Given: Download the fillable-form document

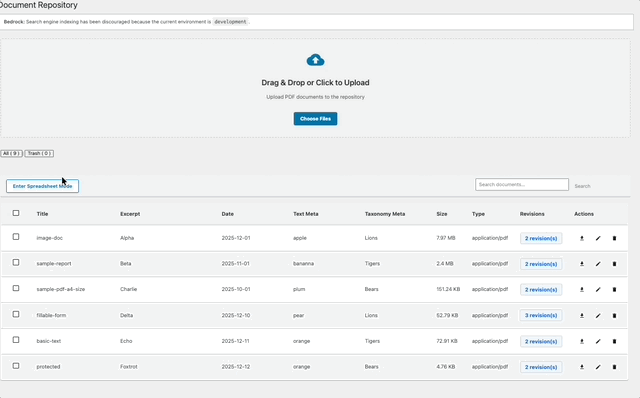Looking at the screenshot, I should pos(582,316).
